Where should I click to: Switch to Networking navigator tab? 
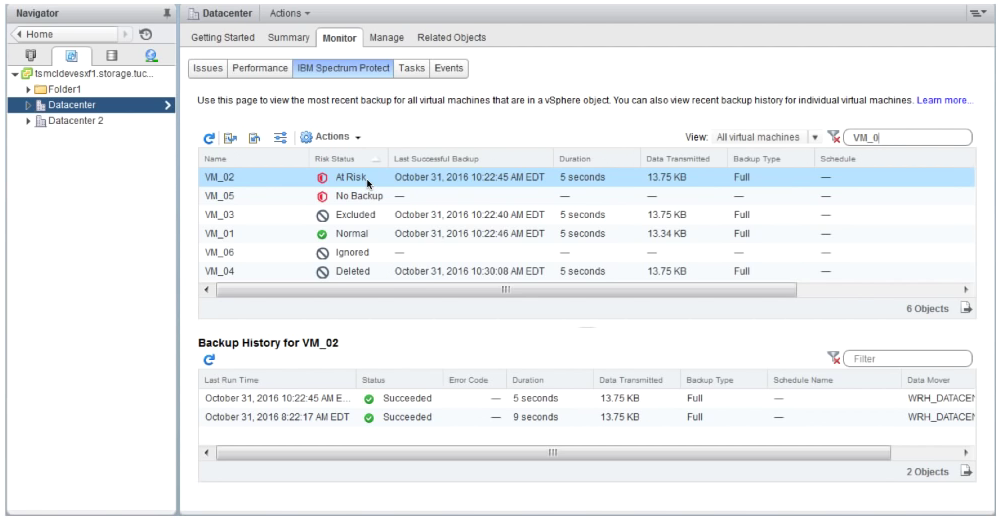coord(151,56)
